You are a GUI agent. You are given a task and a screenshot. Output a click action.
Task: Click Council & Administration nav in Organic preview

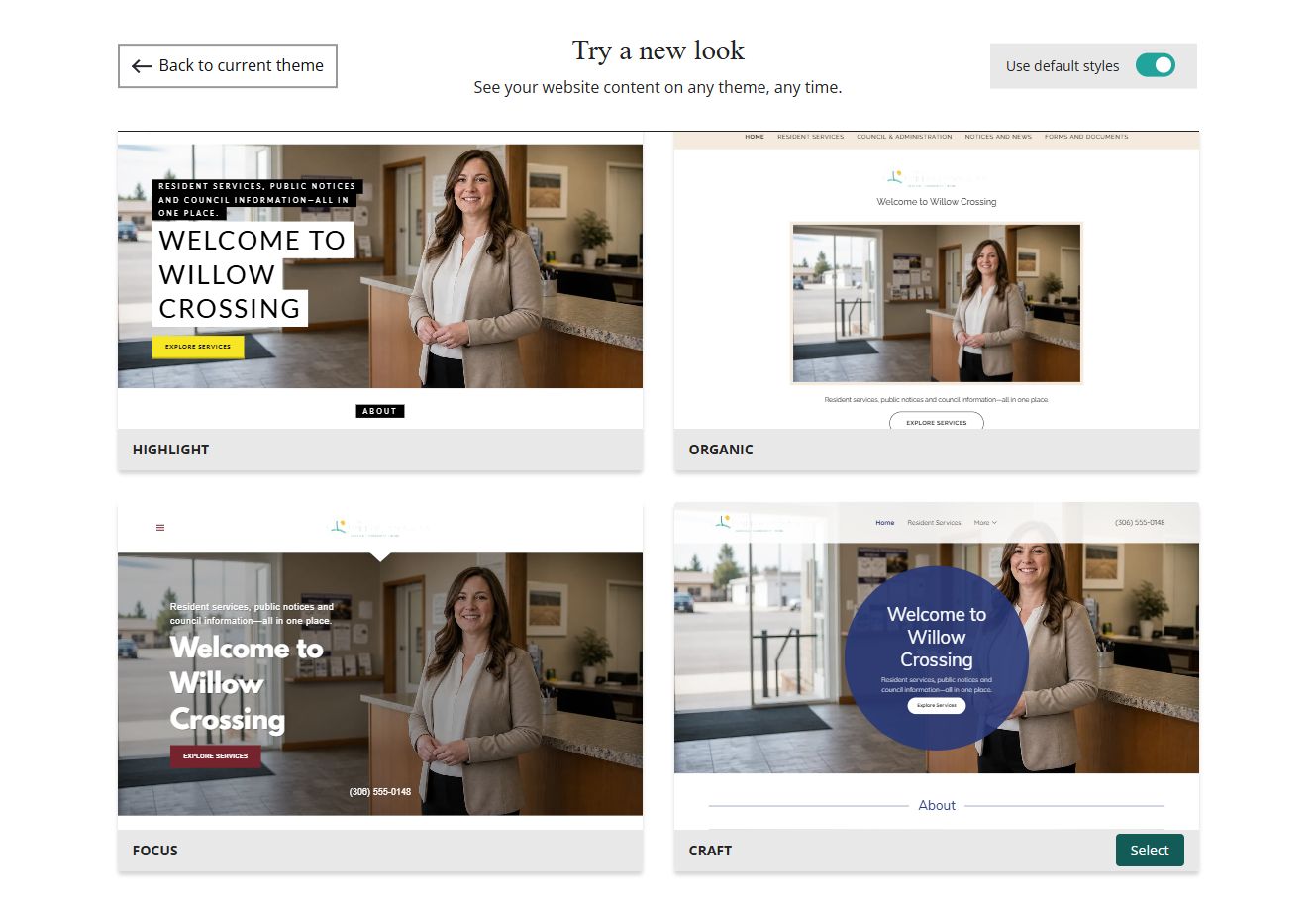click(x=904, y=137)
